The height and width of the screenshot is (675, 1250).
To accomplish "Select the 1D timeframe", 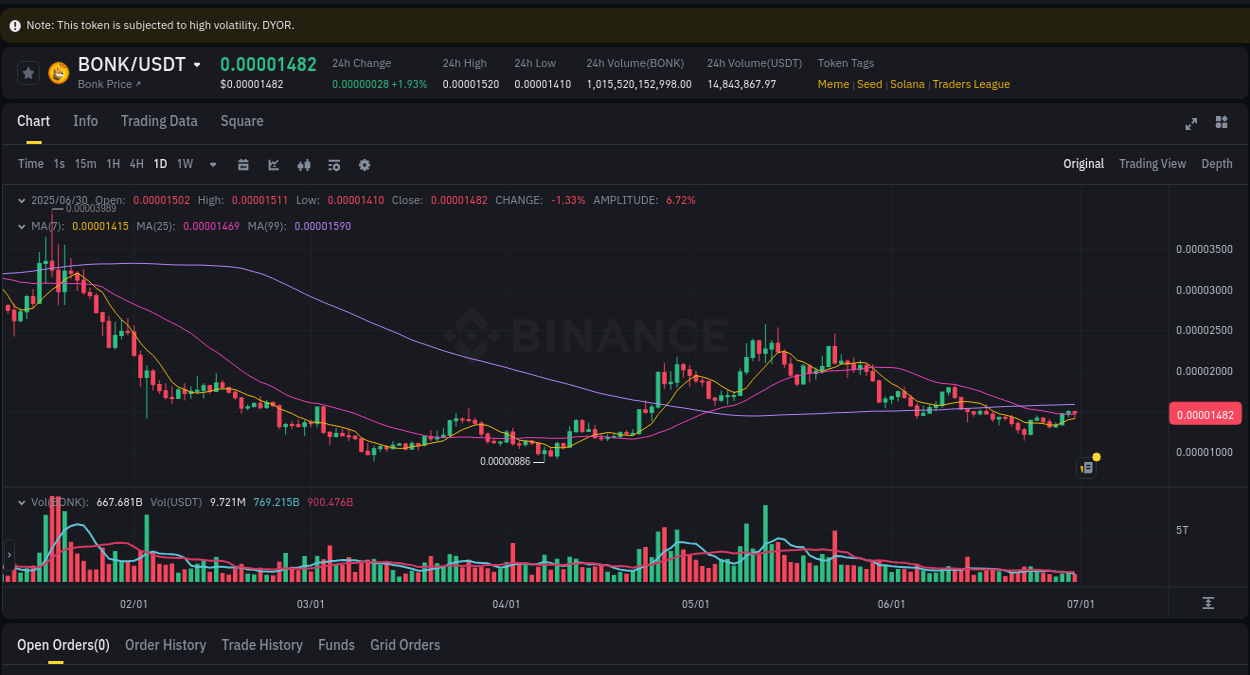I will point(160,164).
